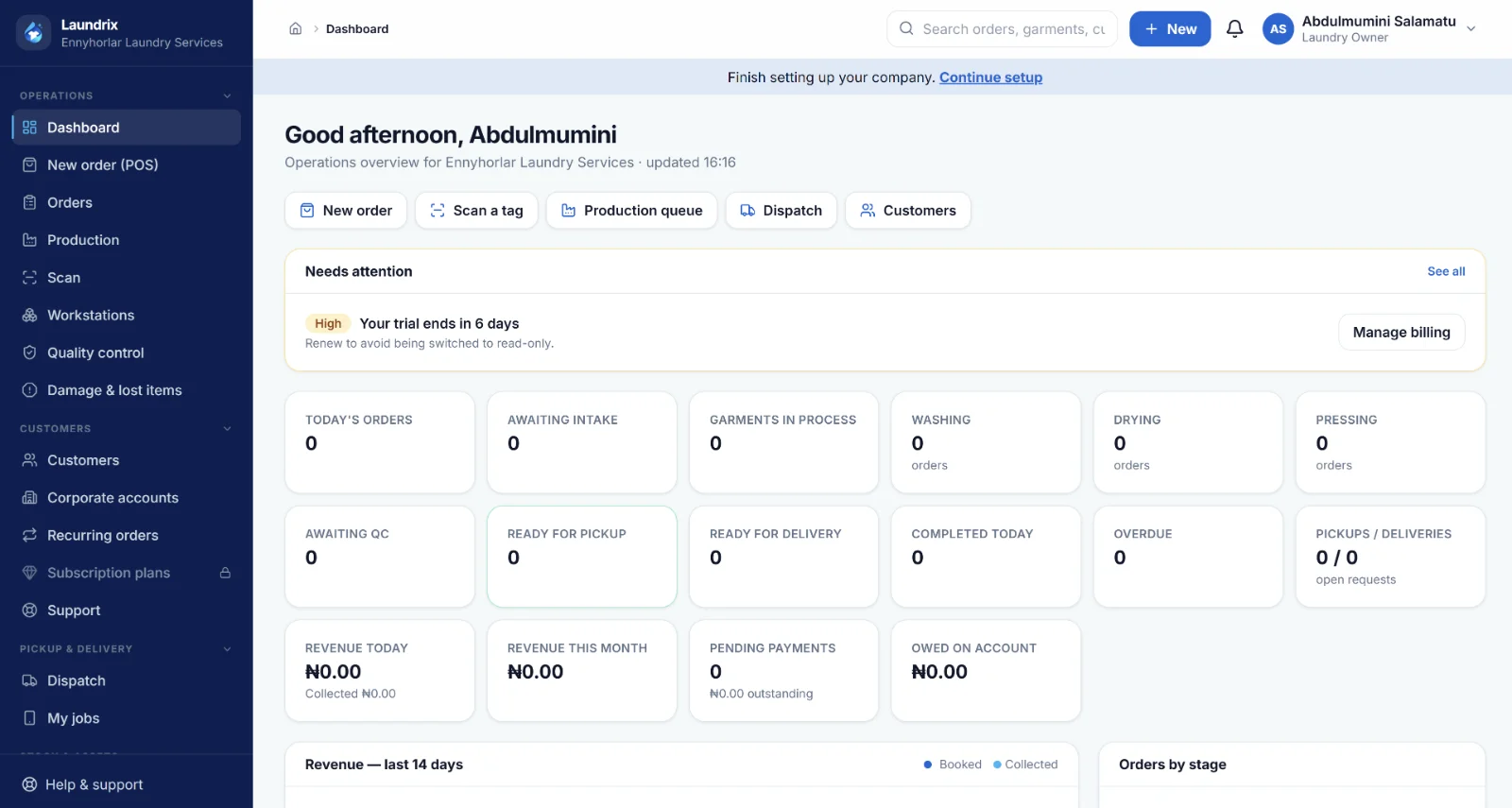Viewport: 1512px width, 808px height.
Task: Click the New order quick action button
Action: (x=346, y=211)
